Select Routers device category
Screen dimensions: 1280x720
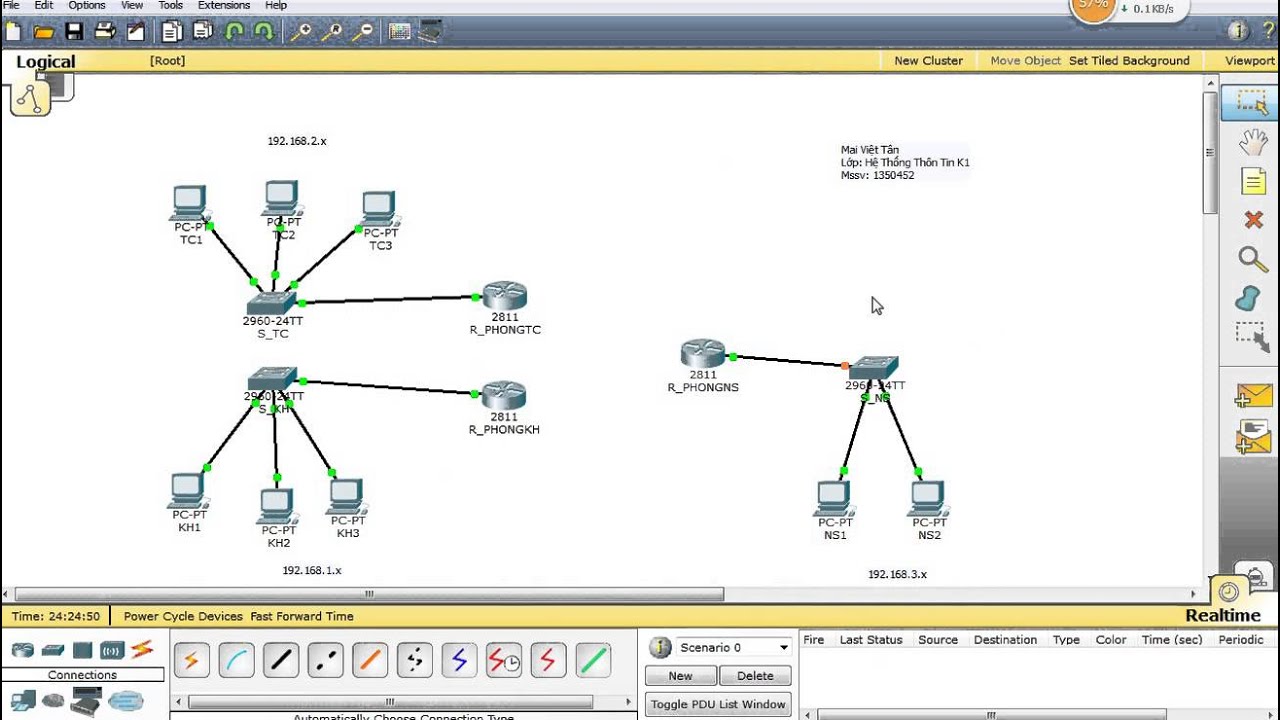(22, 650)
